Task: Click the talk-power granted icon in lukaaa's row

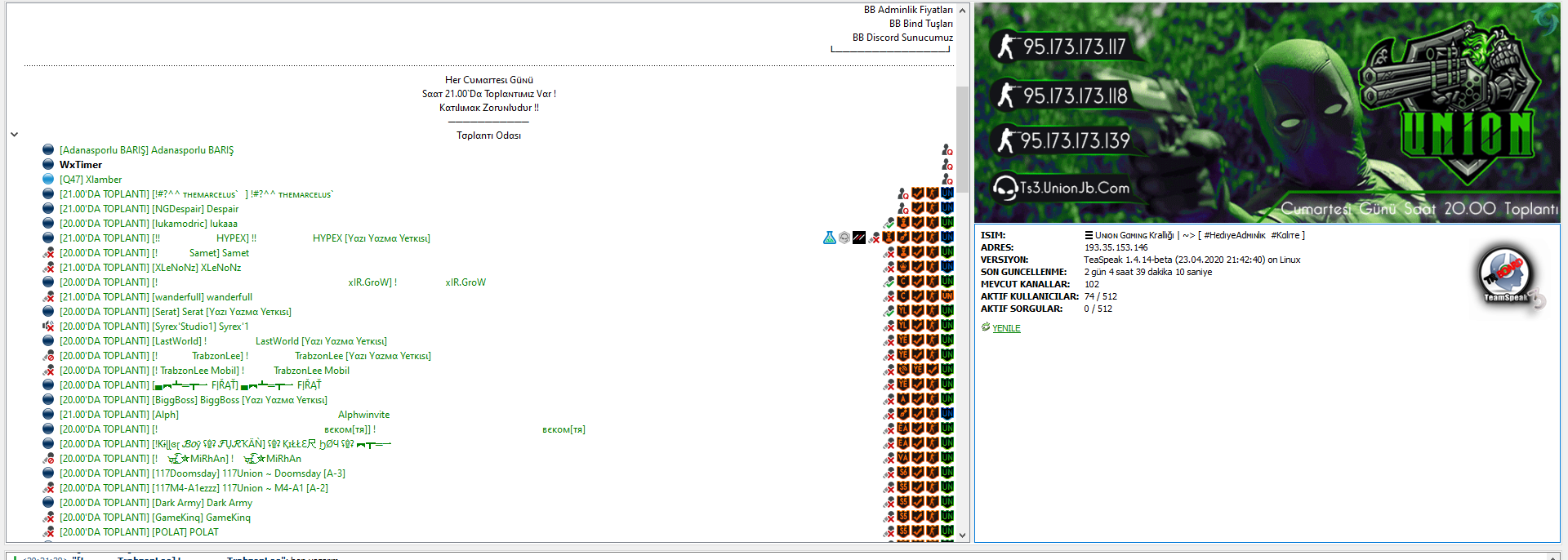Action: click(889, 223)
